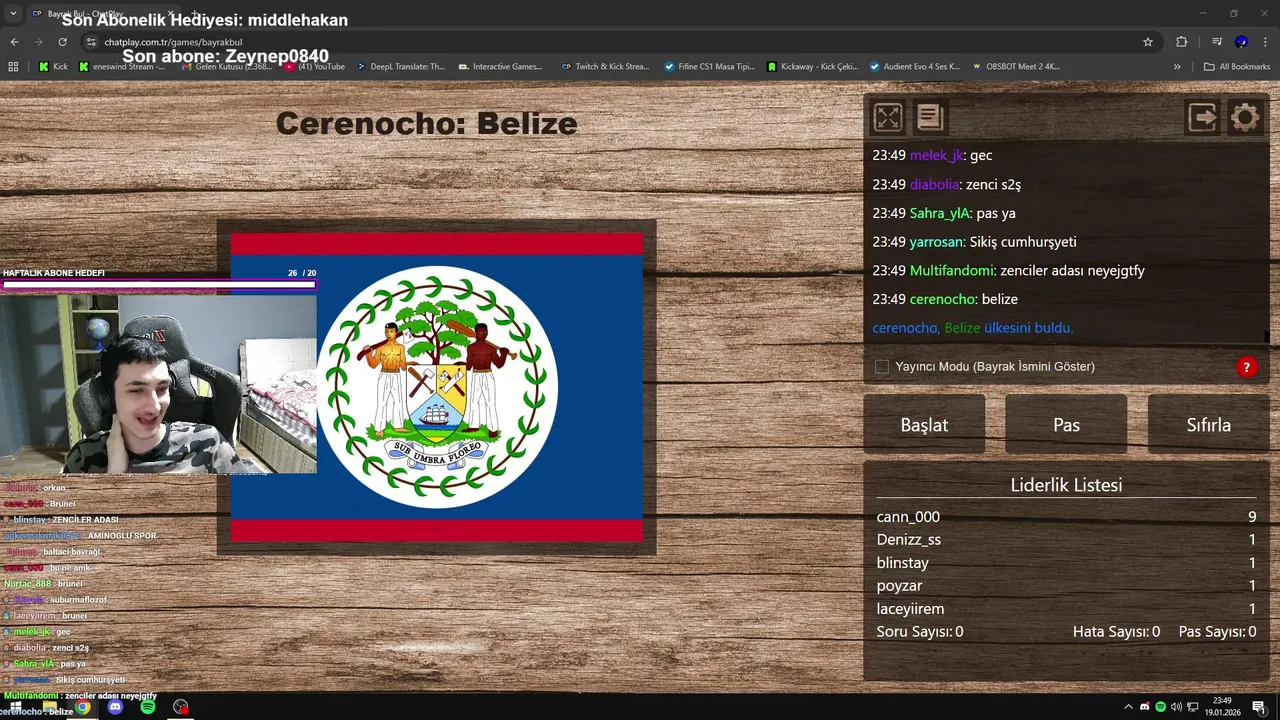Open the volume control in system tray
Image resolution: width=1280 pixels, height=720 pixels.
tap(1176, 707)
